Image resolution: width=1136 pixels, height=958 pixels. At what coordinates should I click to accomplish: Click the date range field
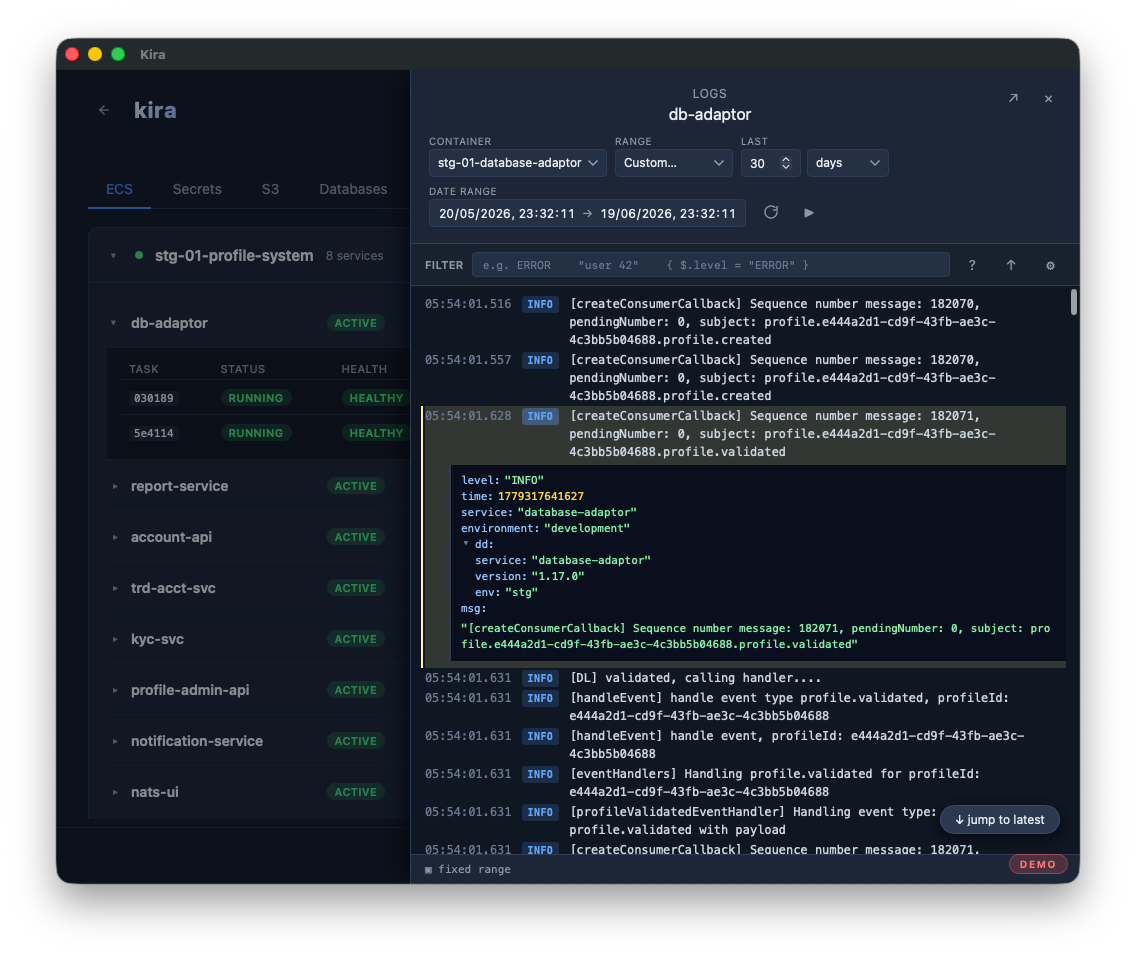tap(587, 213)
